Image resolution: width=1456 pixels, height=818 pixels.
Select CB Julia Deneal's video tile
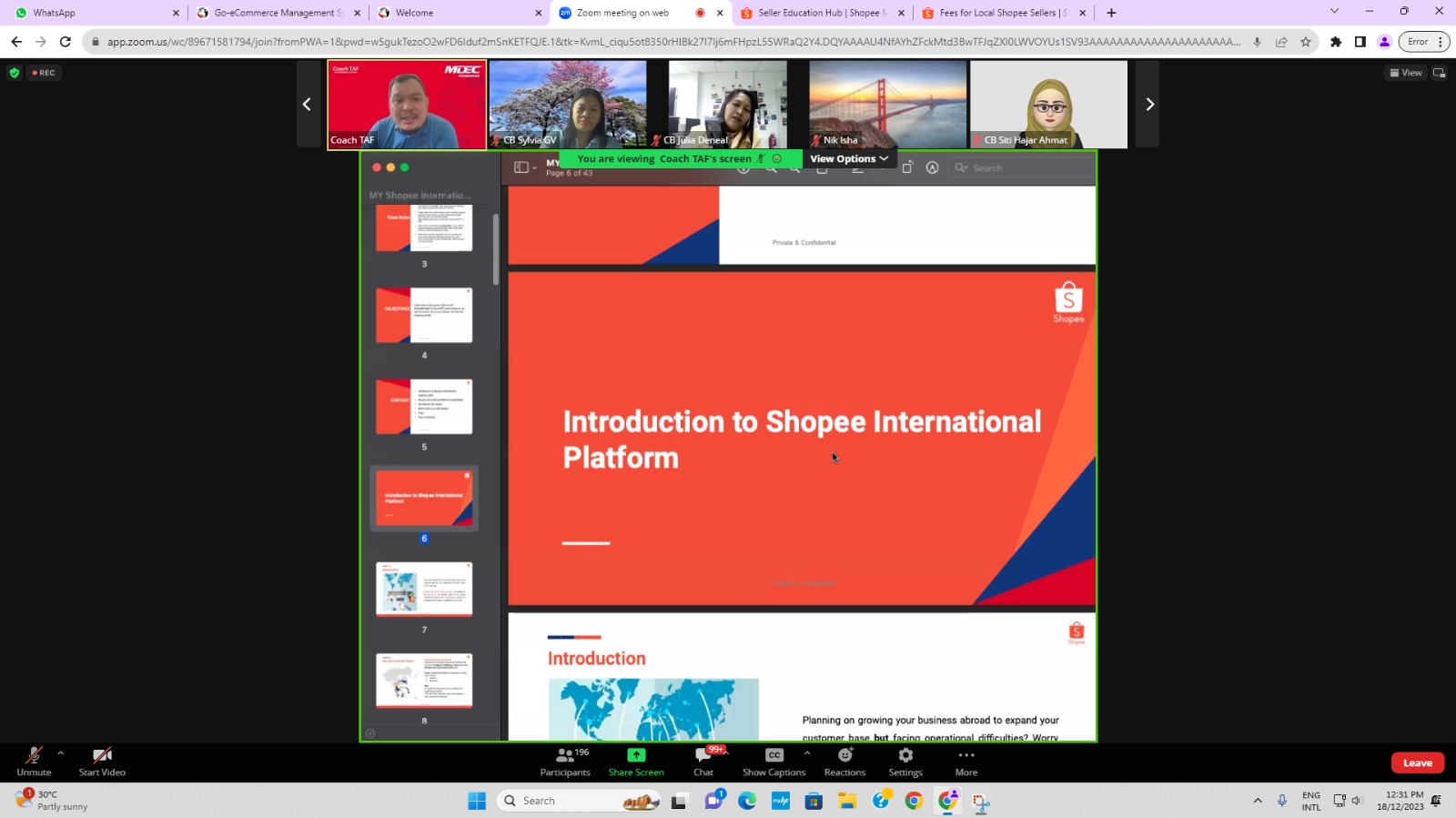728,105
